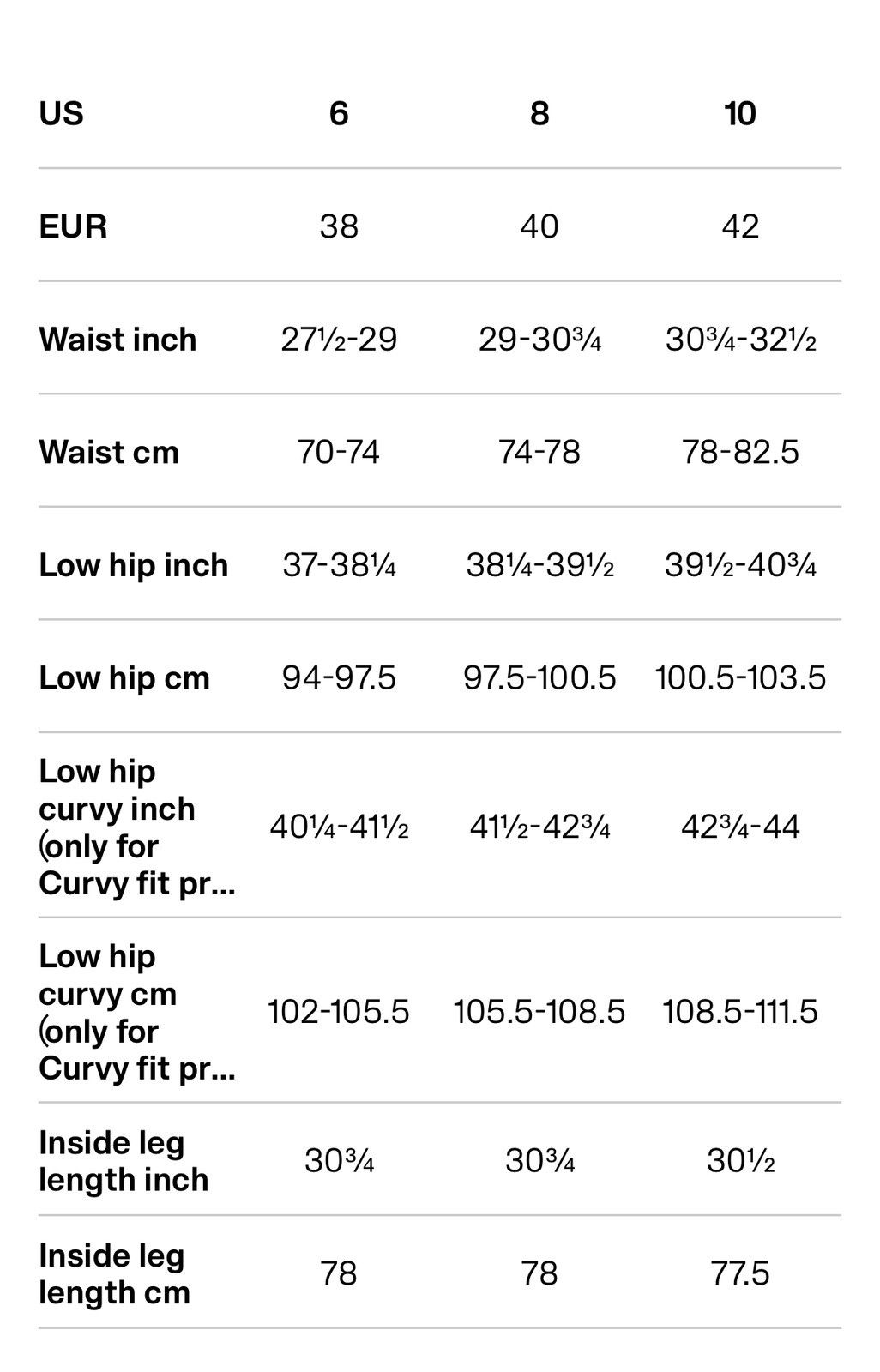Select the US size 8 column header
Viewport: 880px width, 1372px height.
[x=539, y=114]
